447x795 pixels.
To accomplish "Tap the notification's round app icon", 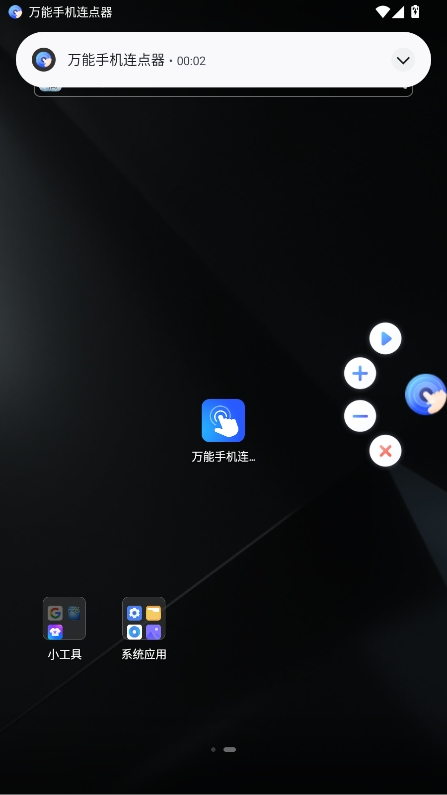I will [x=44, y=60].
